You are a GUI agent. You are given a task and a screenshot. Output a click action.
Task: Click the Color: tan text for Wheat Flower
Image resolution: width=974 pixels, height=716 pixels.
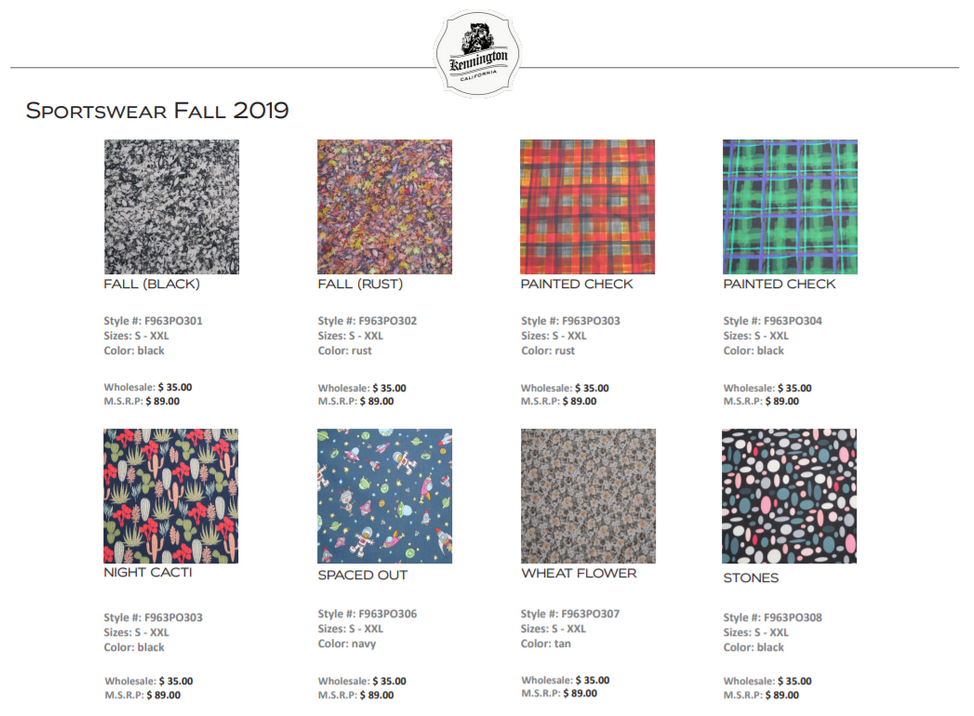coord(545,644)
